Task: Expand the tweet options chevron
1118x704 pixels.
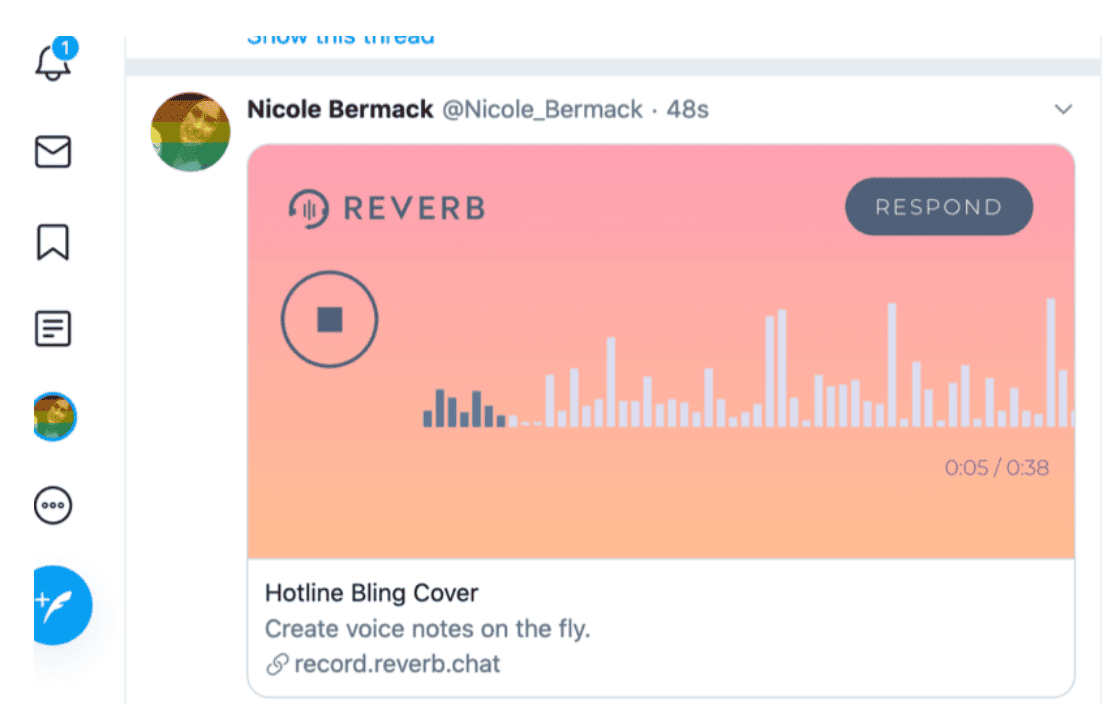Action: coord(1063,109)
